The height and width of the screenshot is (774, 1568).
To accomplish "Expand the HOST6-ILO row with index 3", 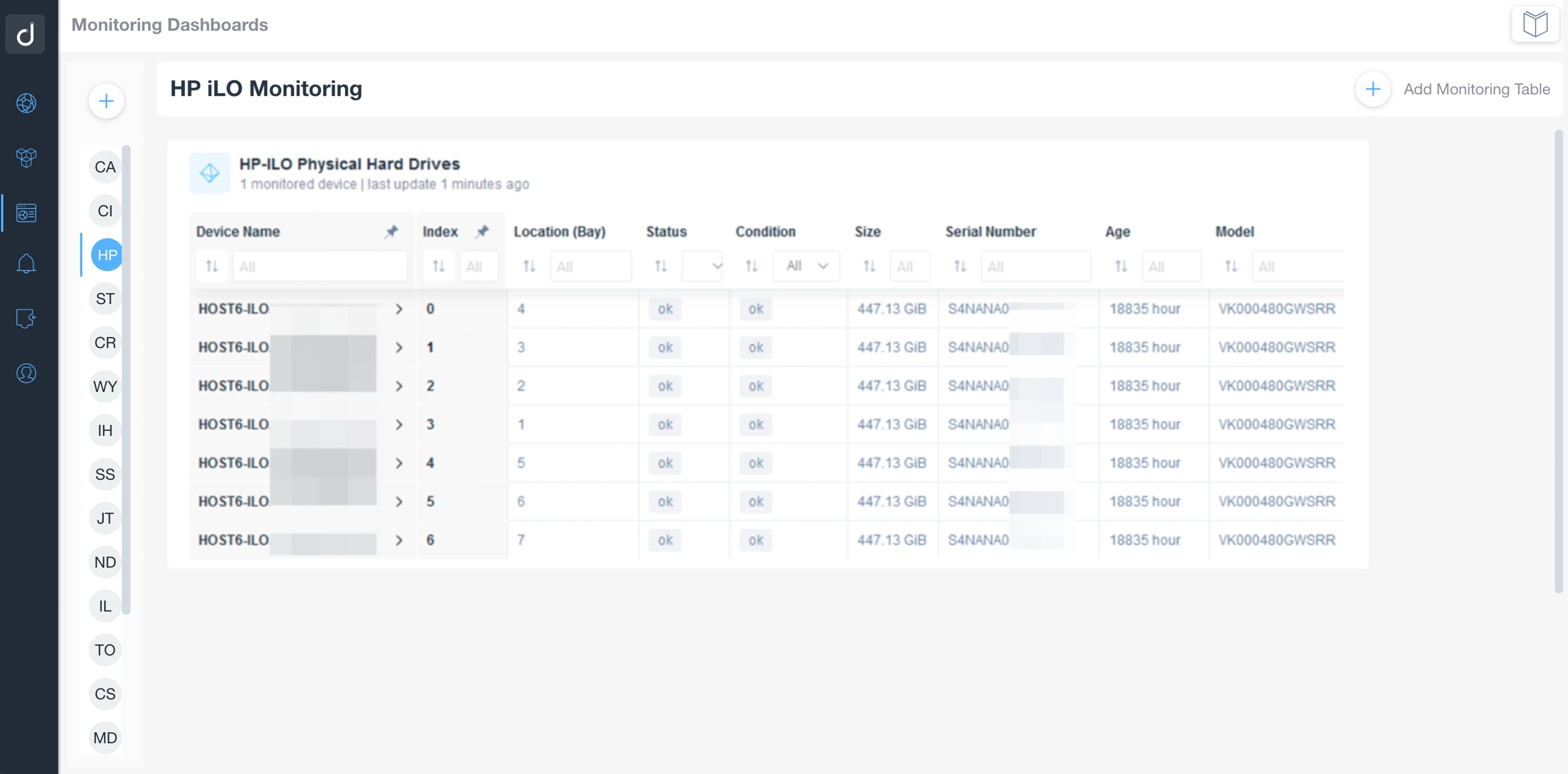I will click(x=399, y=425).
